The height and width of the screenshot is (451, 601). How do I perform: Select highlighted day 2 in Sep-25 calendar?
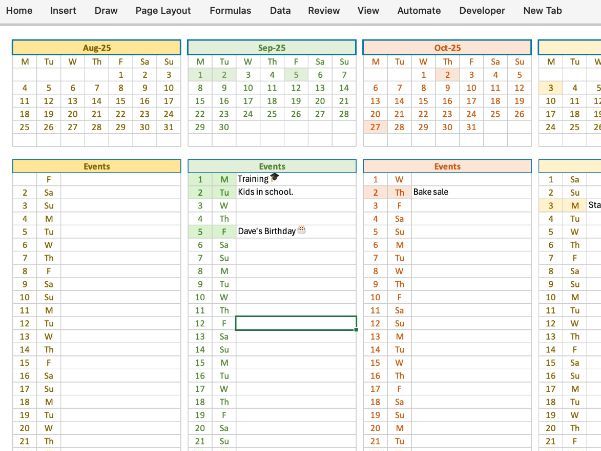pyautogui.click(x=224, y=75)
